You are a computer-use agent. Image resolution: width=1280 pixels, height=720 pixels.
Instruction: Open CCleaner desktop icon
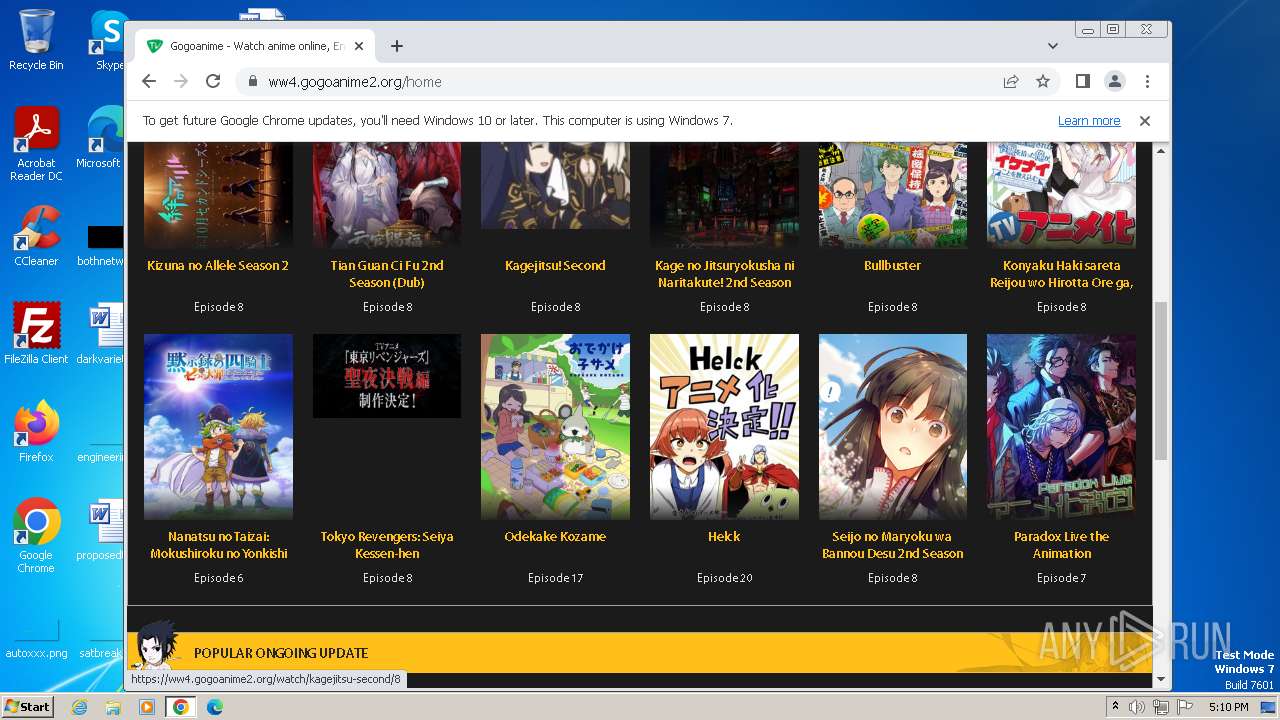point(36,236)
